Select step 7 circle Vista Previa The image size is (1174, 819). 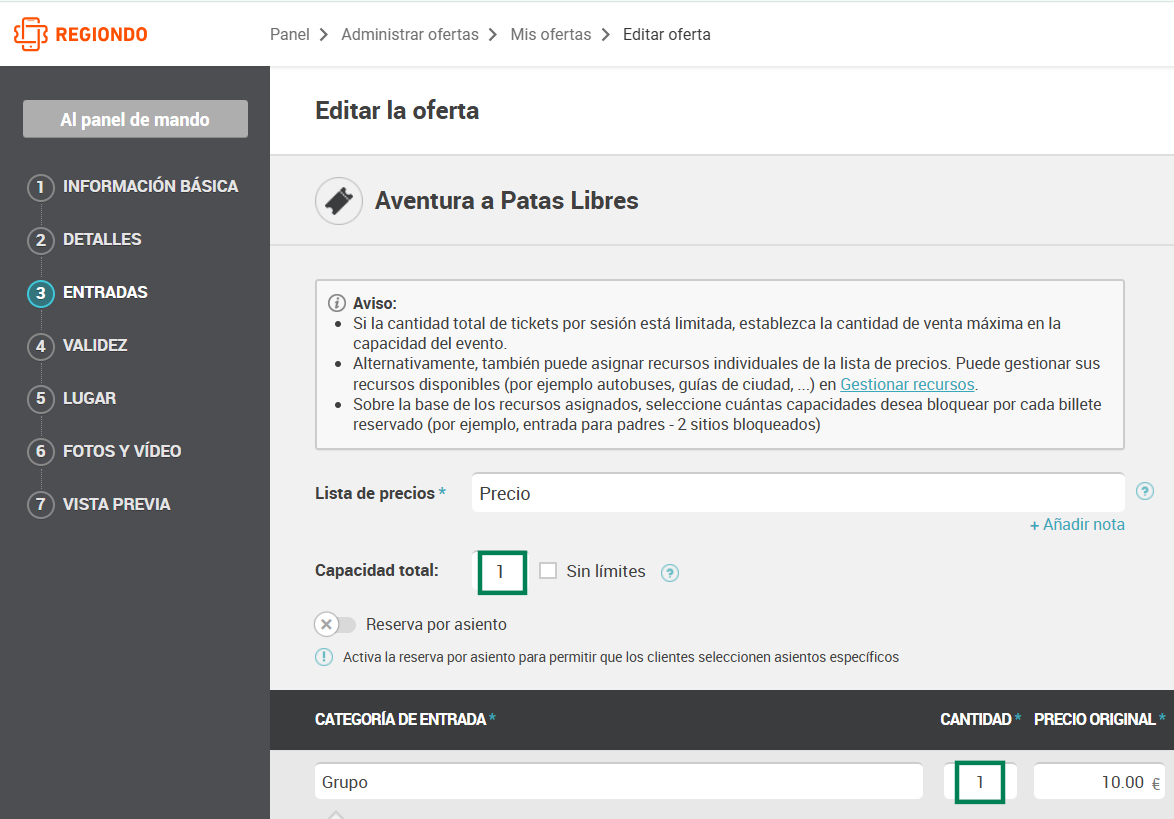(40, 505)
